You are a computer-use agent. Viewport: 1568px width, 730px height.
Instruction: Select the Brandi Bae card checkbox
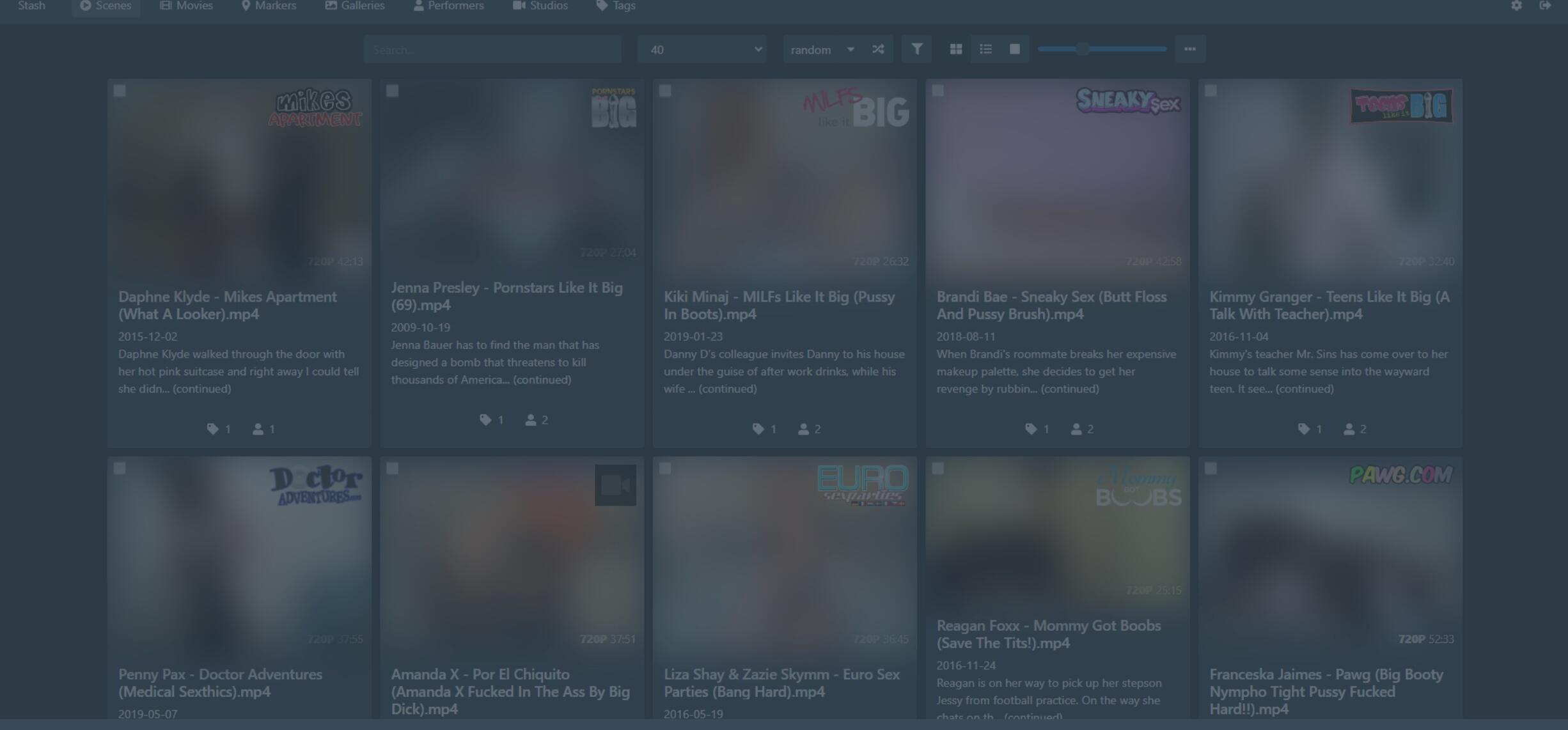(938, 91)
